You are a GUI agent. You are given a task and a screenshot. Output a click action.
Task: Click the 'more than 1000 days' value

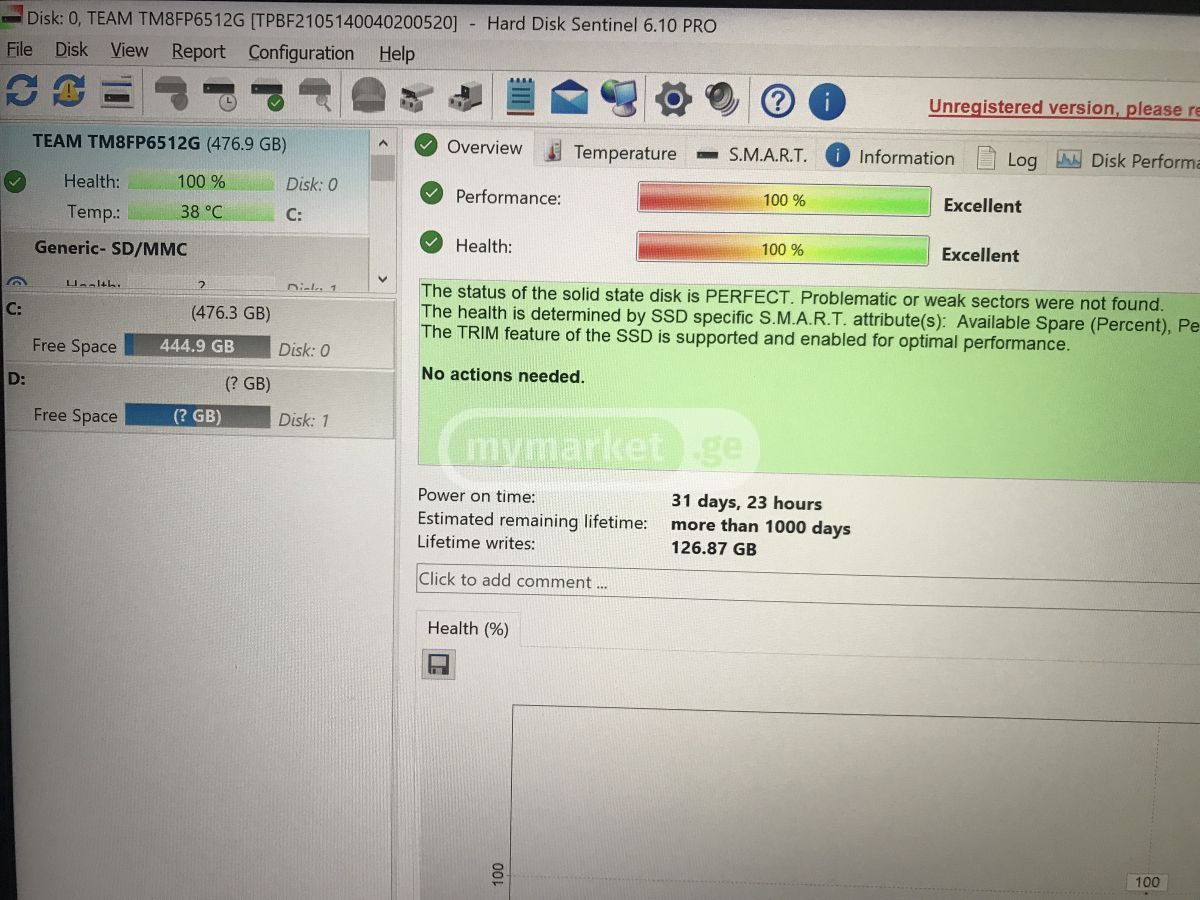click(x=760, y=526)
